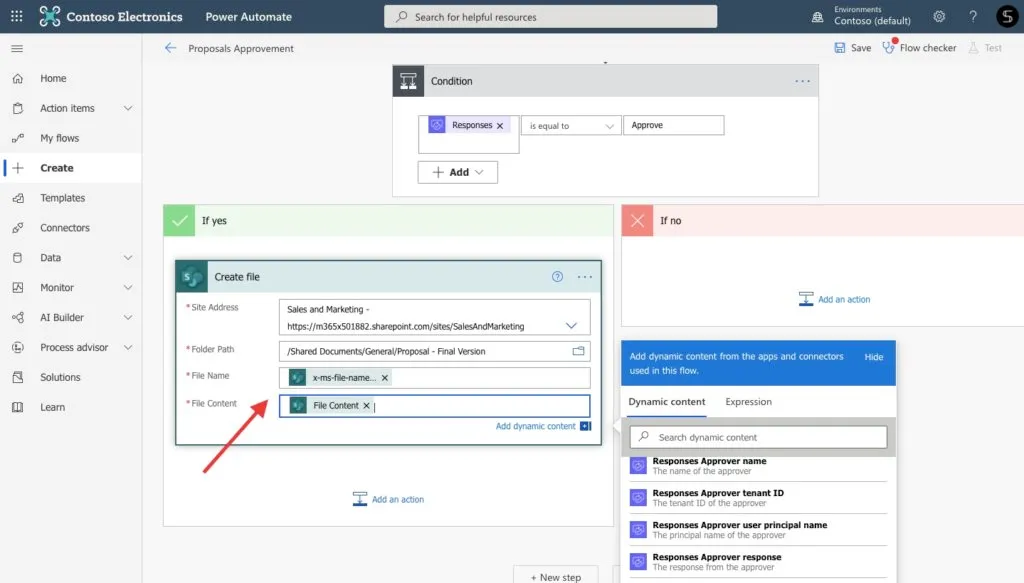
Task: Click the Approve value field
Action: pyautogui.click(x=673, y=125)
